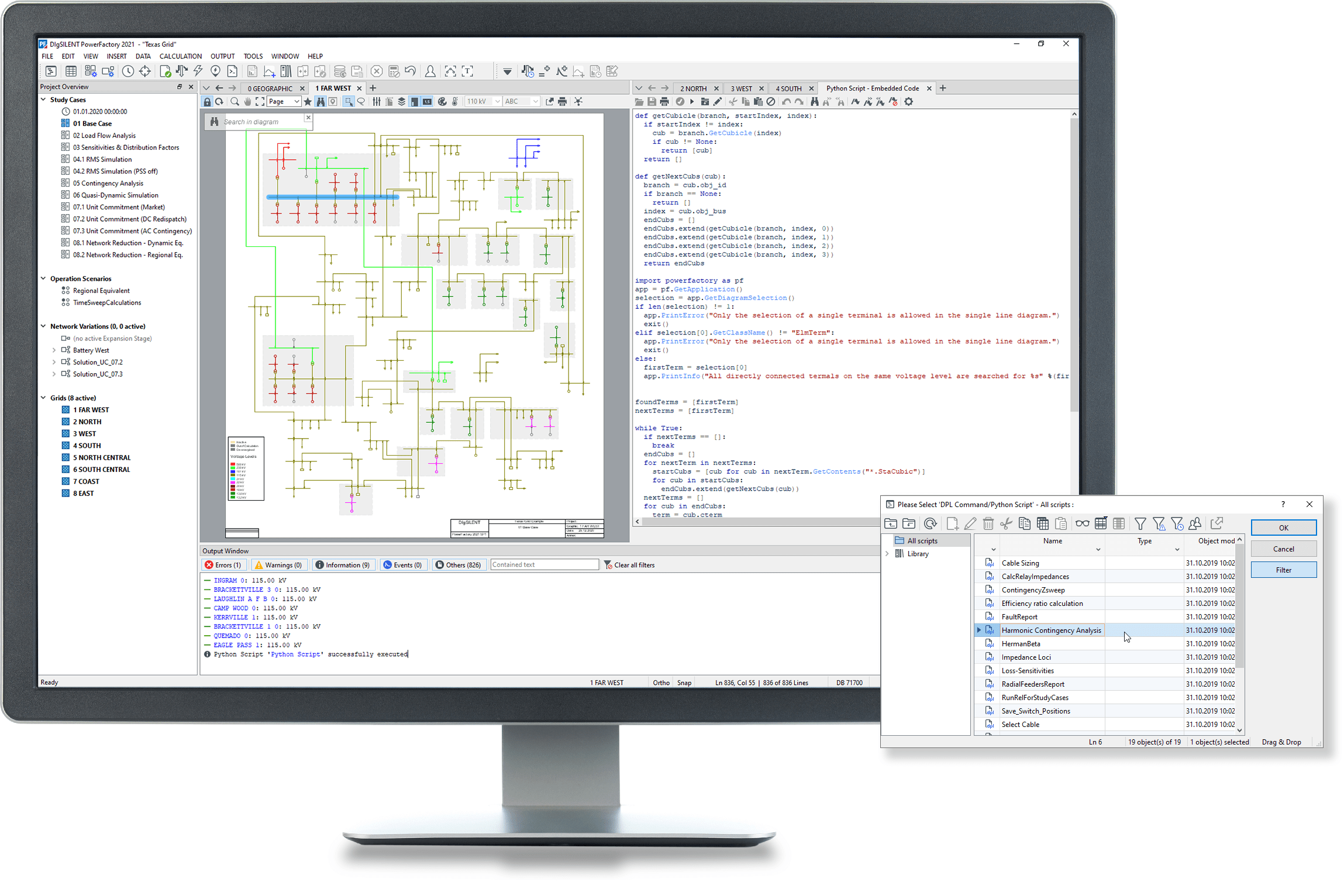Click the funnel filter icon in dialog
The width and height of the screenshot is (1344, 896).
[x=1140, y=523]
